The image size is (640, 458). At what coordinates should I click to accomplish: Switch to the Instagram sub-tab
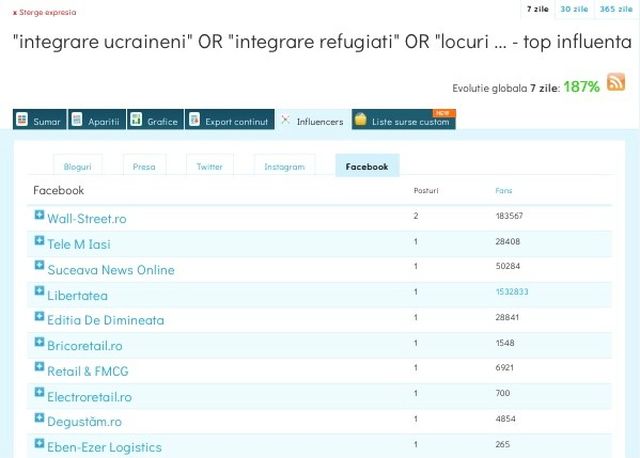[x=284, y=166]
